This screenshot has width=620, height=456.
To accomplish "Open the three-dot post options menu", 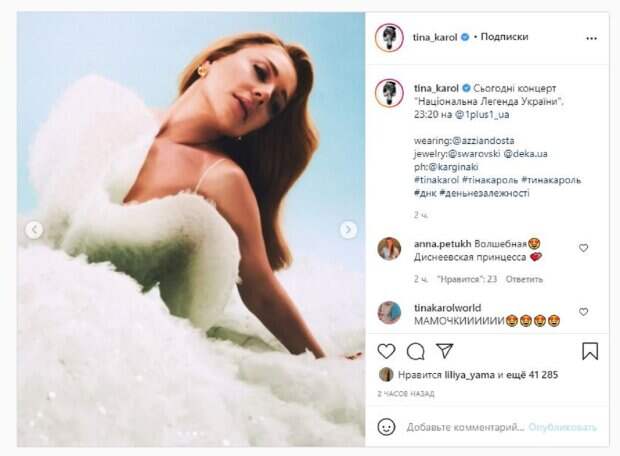I will click(590, 38).
